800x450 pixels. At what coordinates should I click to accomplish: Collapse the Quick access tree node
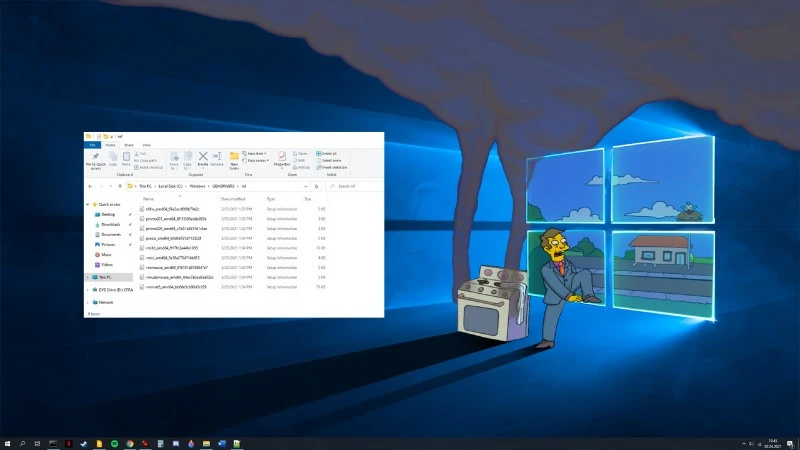[x=87, y=204]
